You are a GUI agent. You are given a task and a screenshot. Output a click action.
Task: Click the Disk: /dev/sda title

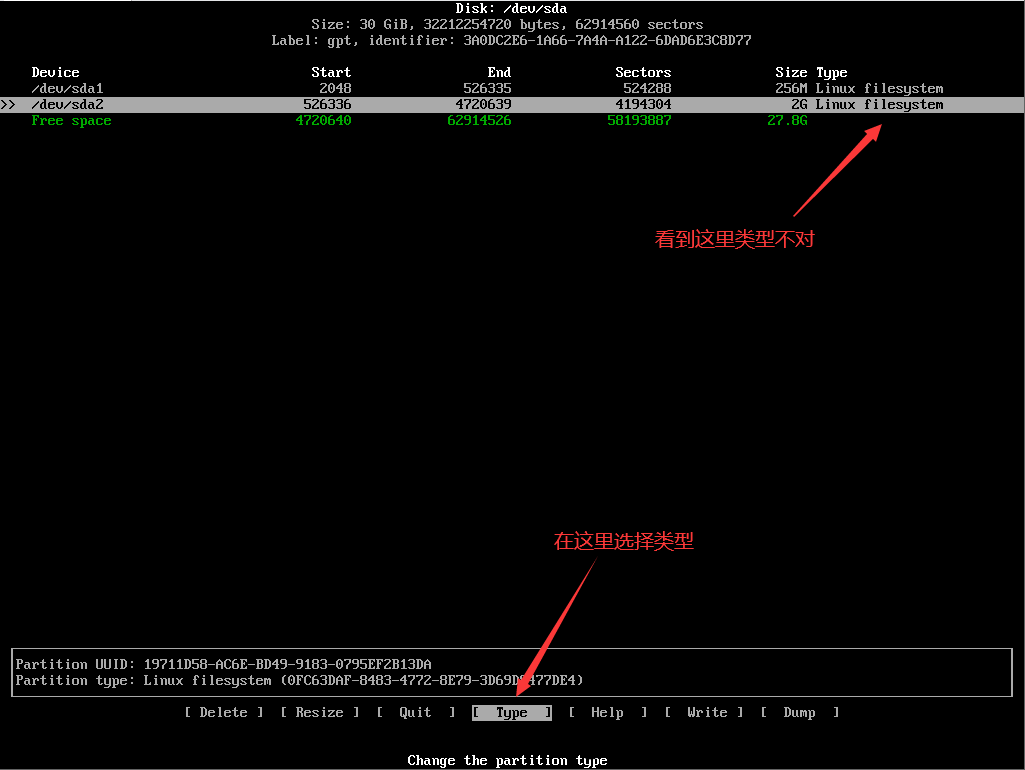coord(511,8)
